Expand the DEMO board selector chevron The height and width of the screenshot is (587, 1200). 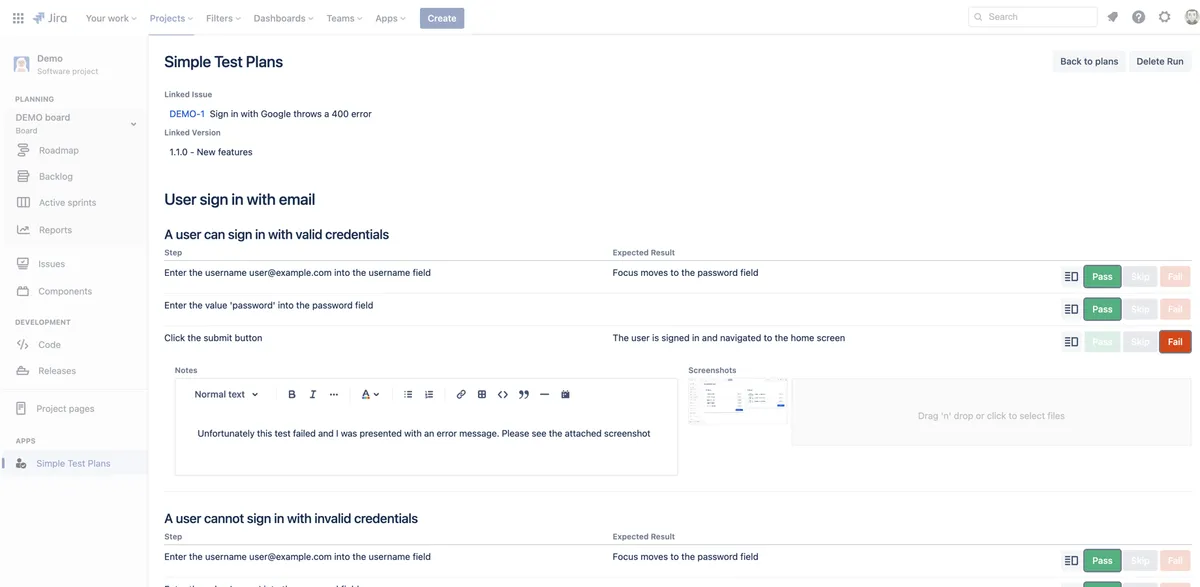point(133,124)
